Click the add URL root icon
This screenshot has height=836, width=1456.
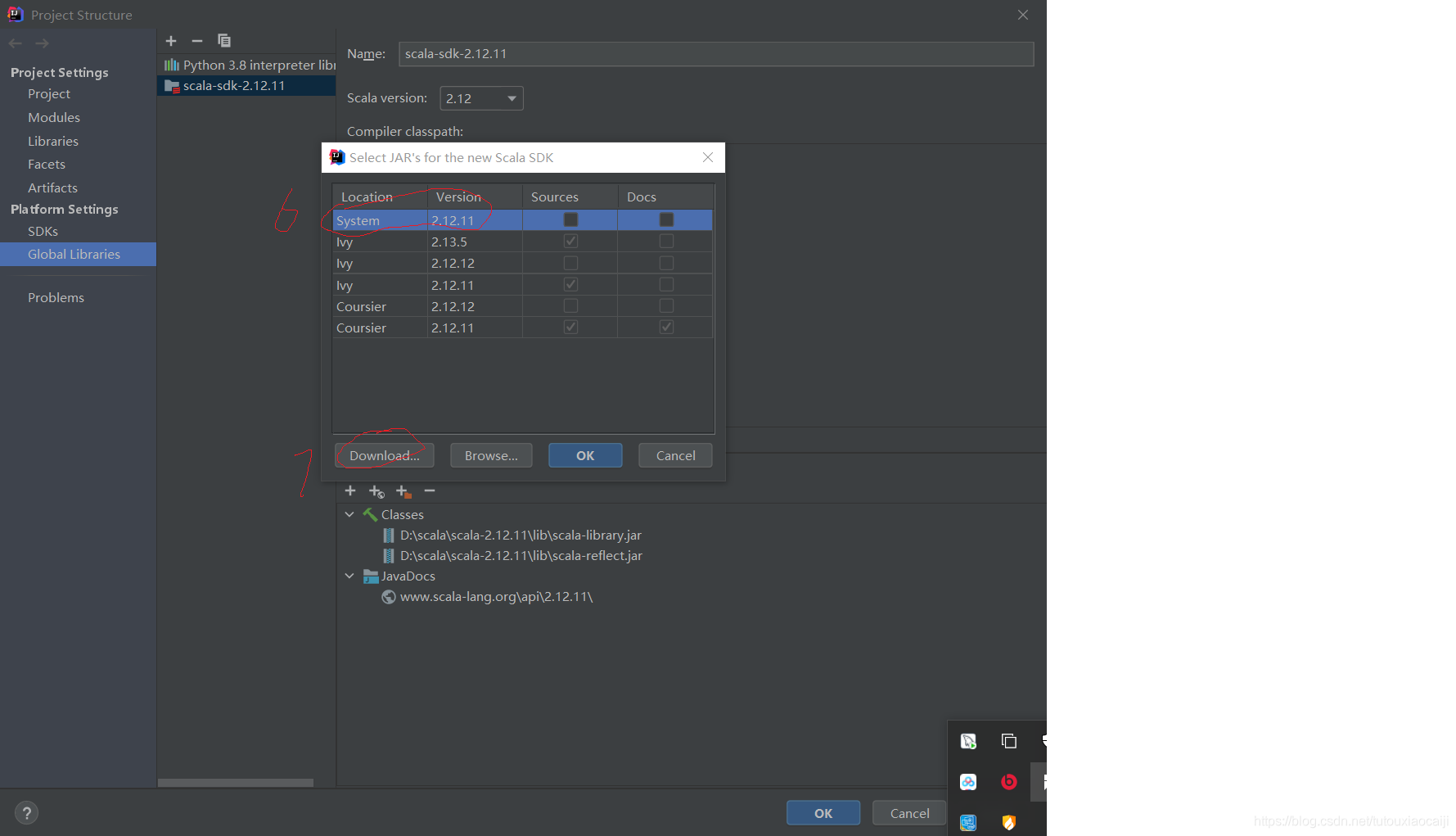tap(376, 491)
